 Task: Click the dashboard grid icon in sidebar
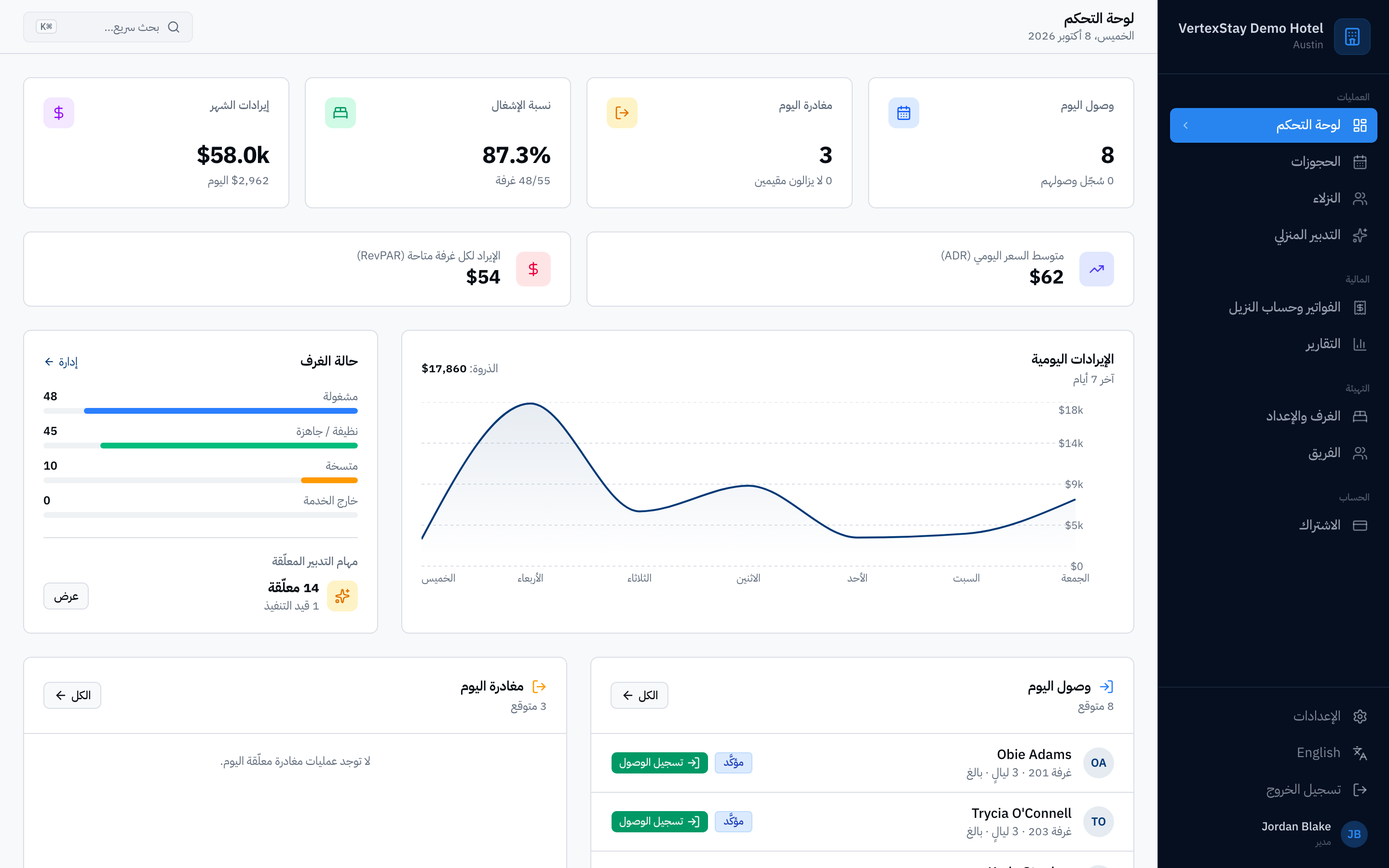(x=1360, y=125)
